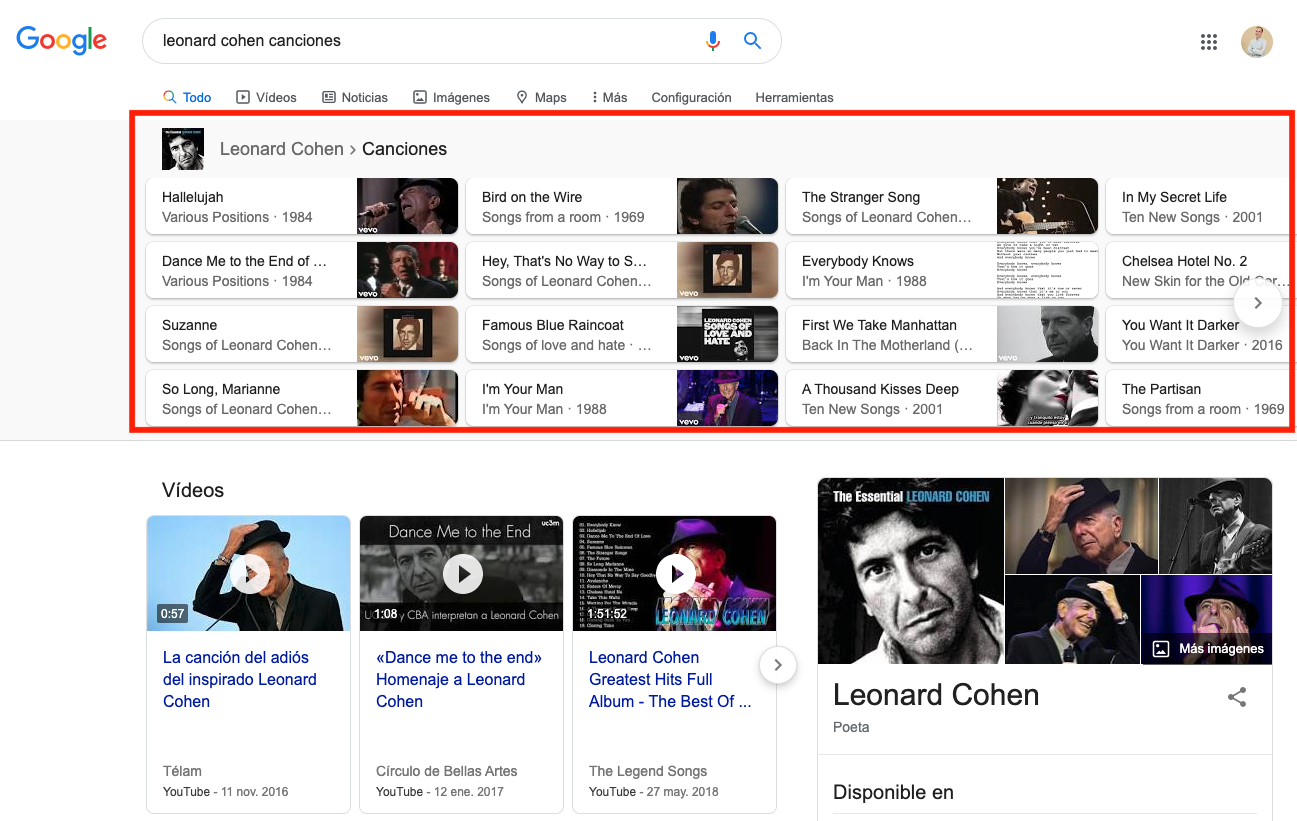Show next songs with the carousel arrow
Image resolution: width=1297 pixels, height=821 pixels.
click(1258, 303)
